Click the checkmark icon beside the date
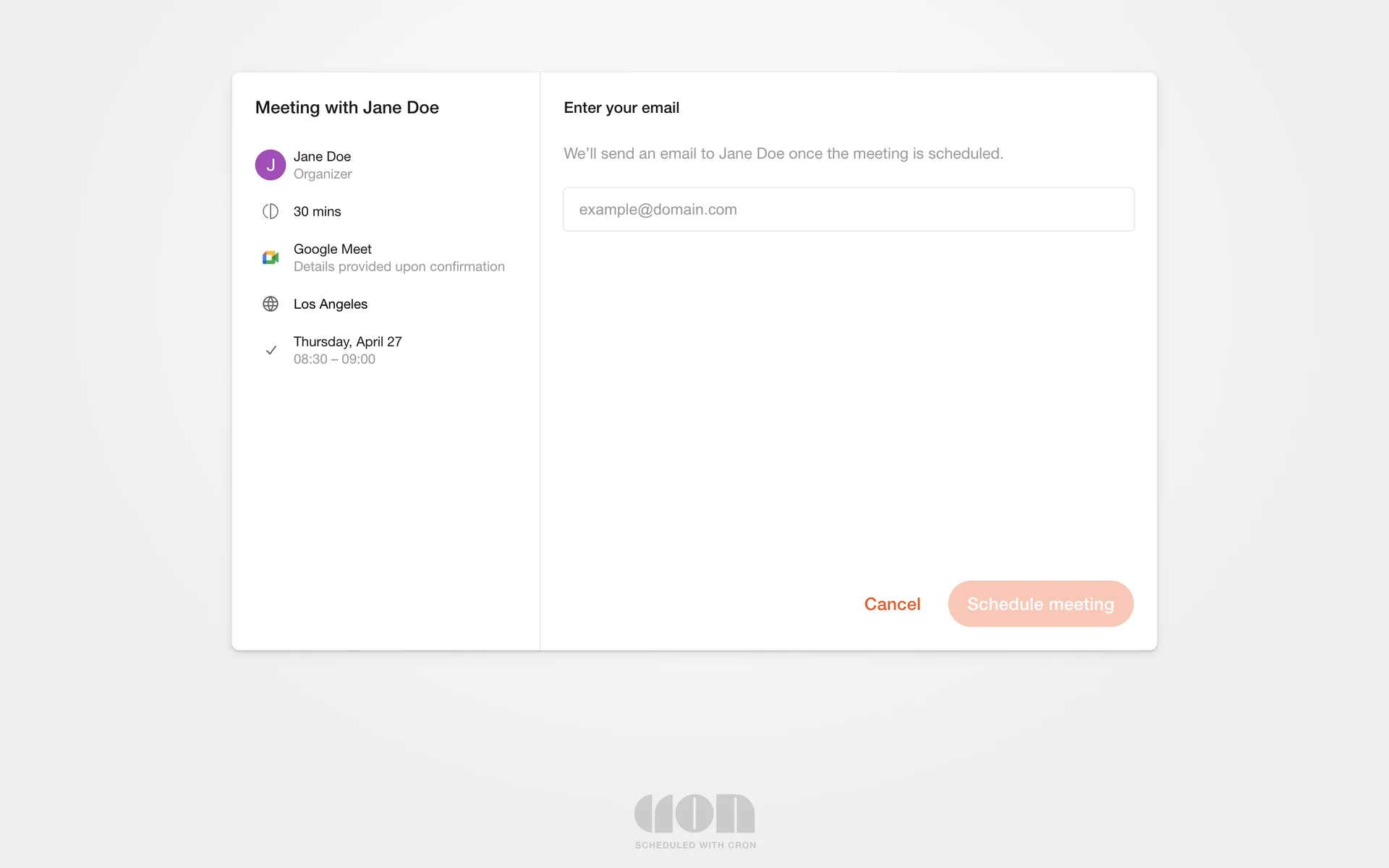This screenshot has width=1389, height=868. coord(271,350)
